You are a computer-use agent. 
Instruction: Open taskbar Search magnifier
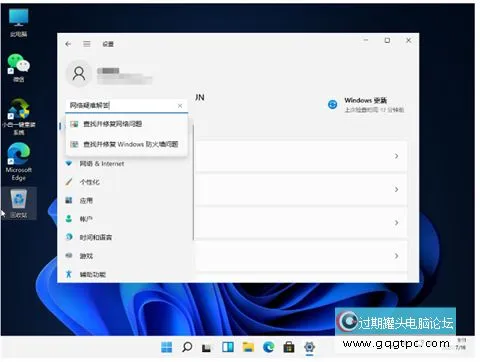[x=187, y=347]
